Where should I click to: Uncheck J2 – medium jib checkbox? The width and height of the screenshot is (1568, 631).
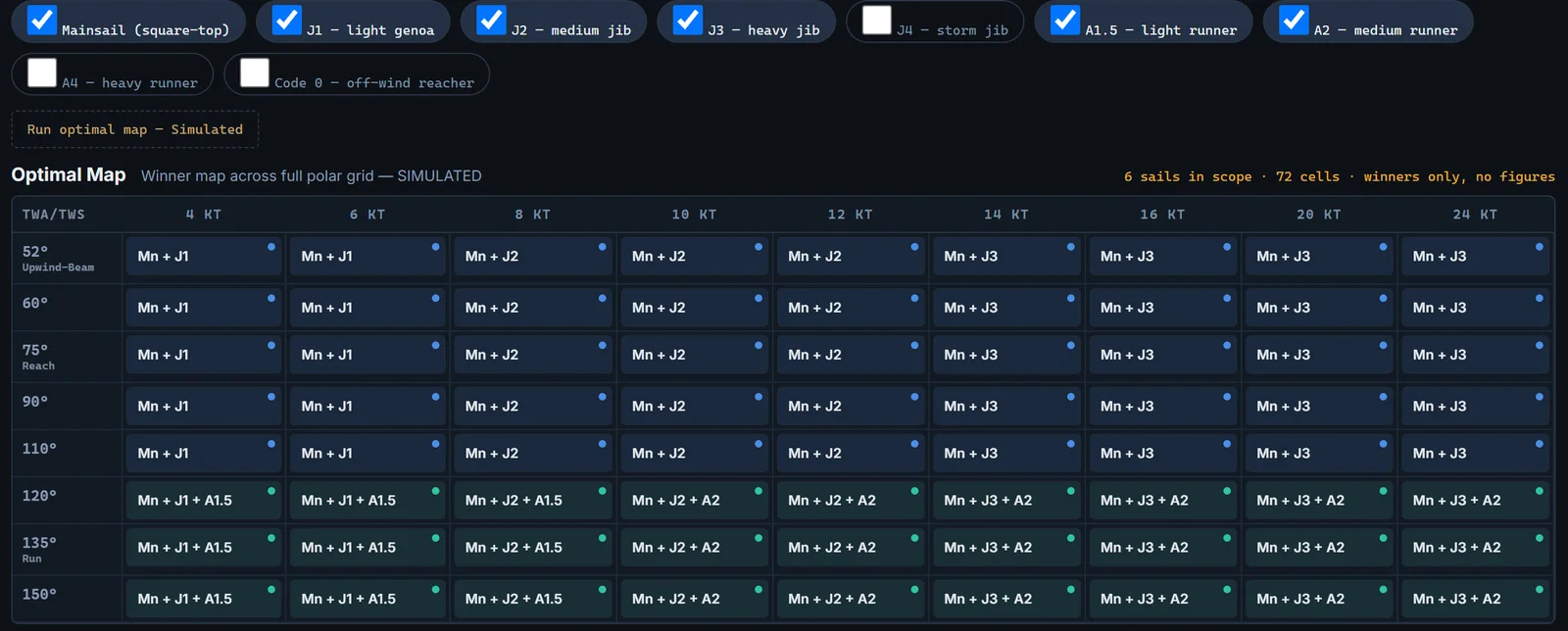coord(491,20)
